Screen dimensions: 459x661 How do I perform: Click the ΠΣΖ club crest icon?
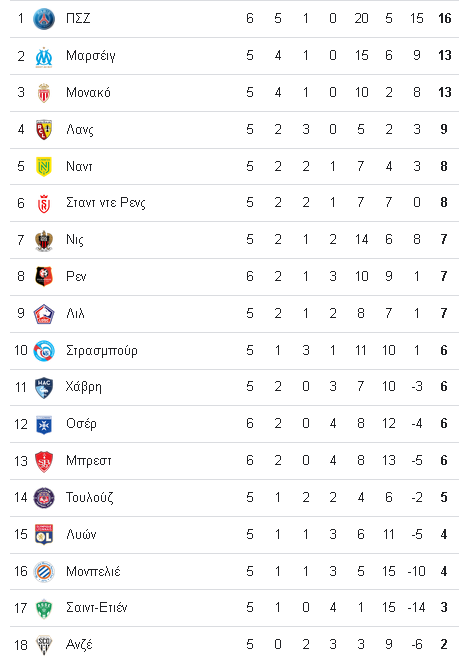click(x=44, y=19)
